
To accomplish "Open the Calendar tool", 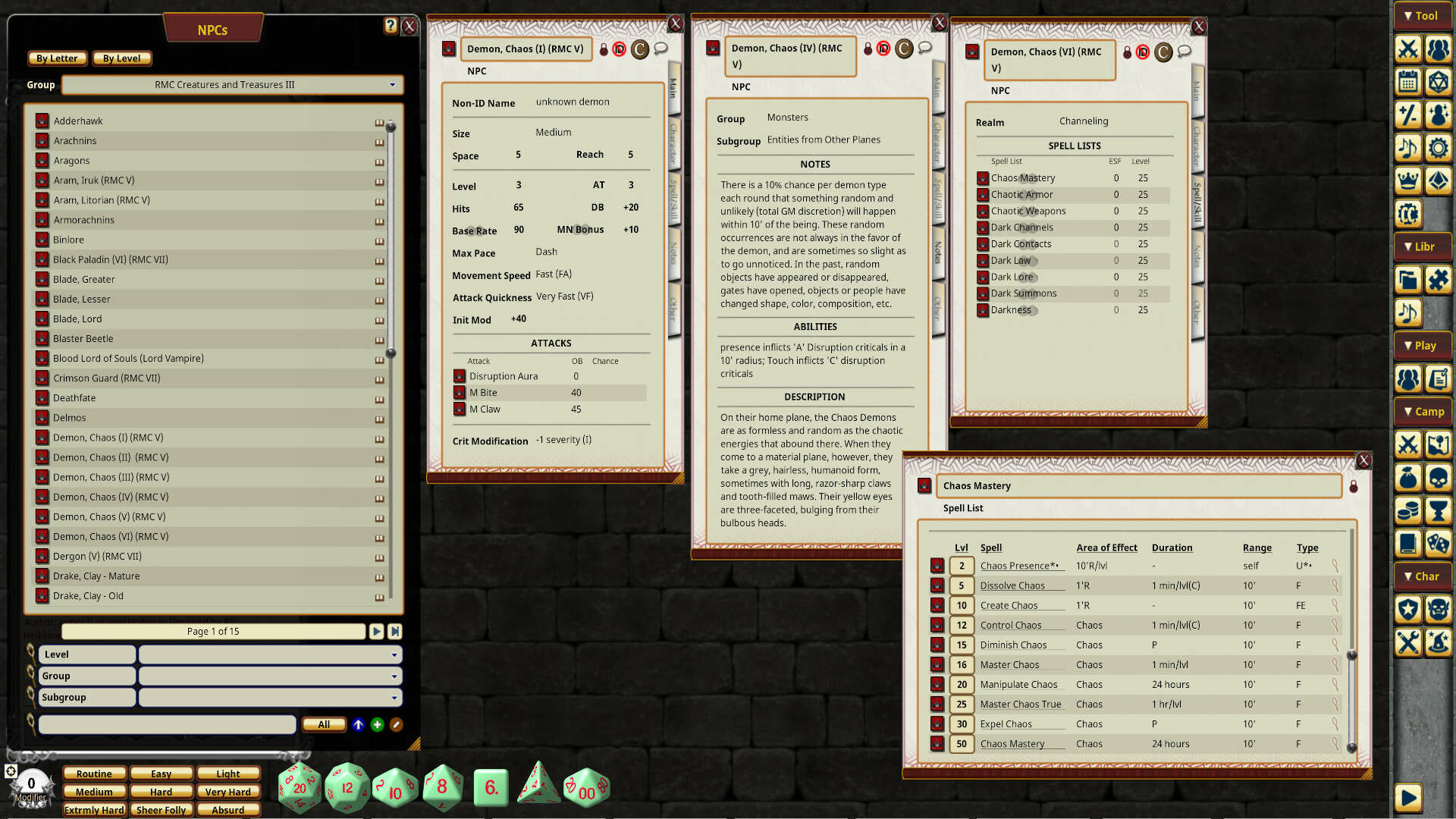I will point(1408,82).
